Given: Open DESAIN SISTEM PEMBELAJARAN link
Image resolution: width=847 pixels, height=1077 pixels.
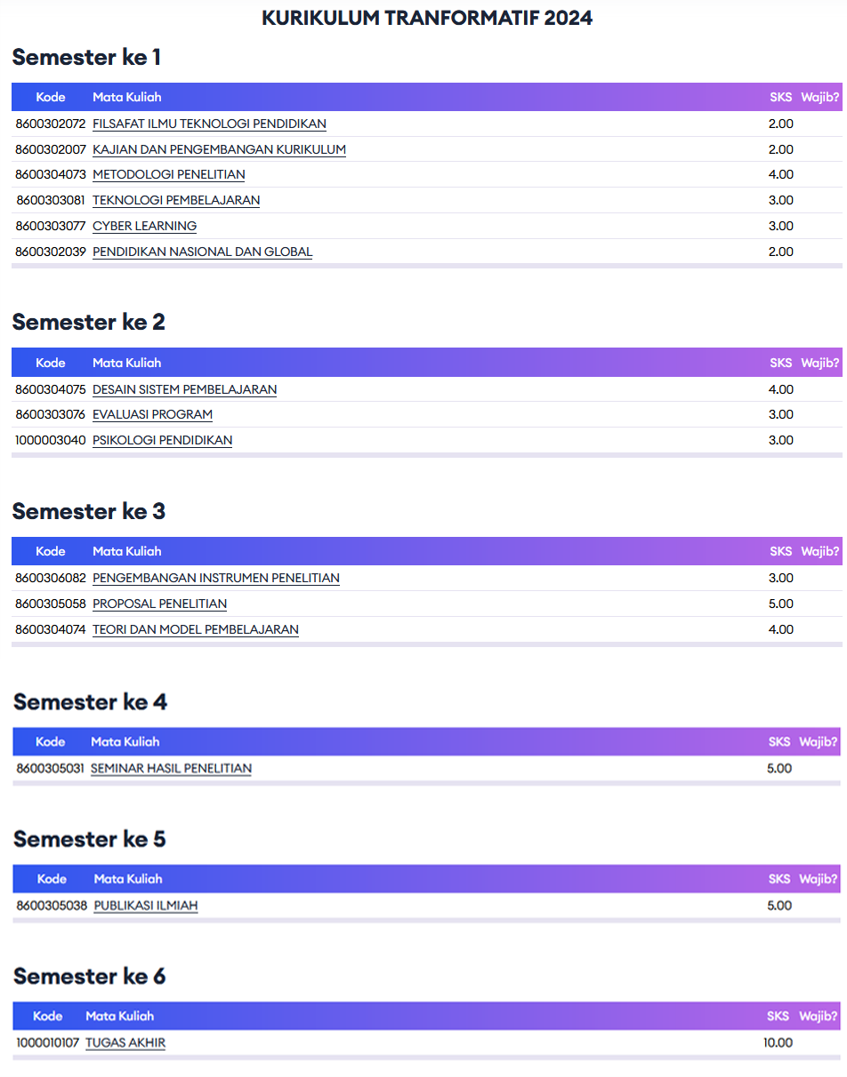Looking at the screenshot, I should click(x=185, y=390).
